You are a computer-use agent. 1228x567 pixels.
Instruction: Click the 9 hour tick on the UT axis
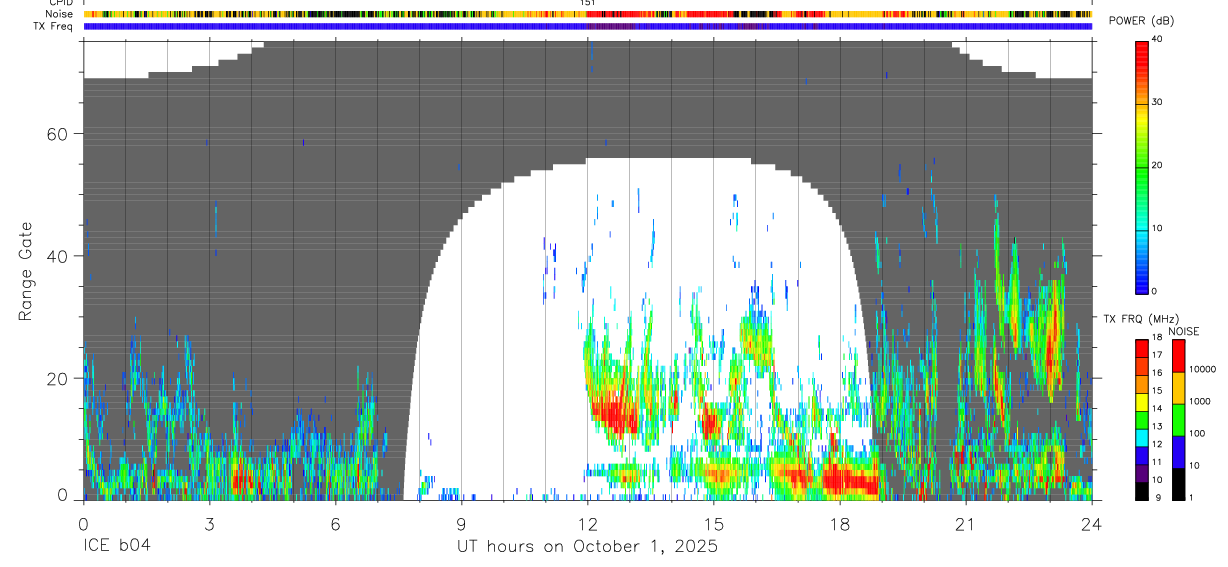coord(462,524)
